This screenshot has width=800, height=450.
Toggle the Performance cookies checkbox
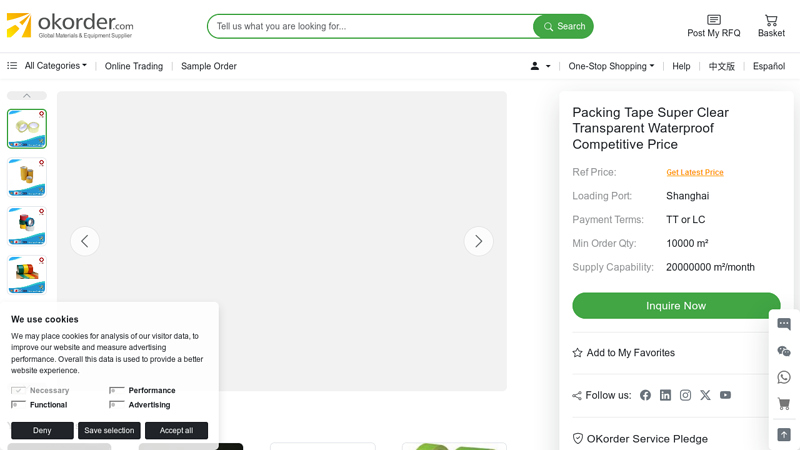(x=117, y=391)
